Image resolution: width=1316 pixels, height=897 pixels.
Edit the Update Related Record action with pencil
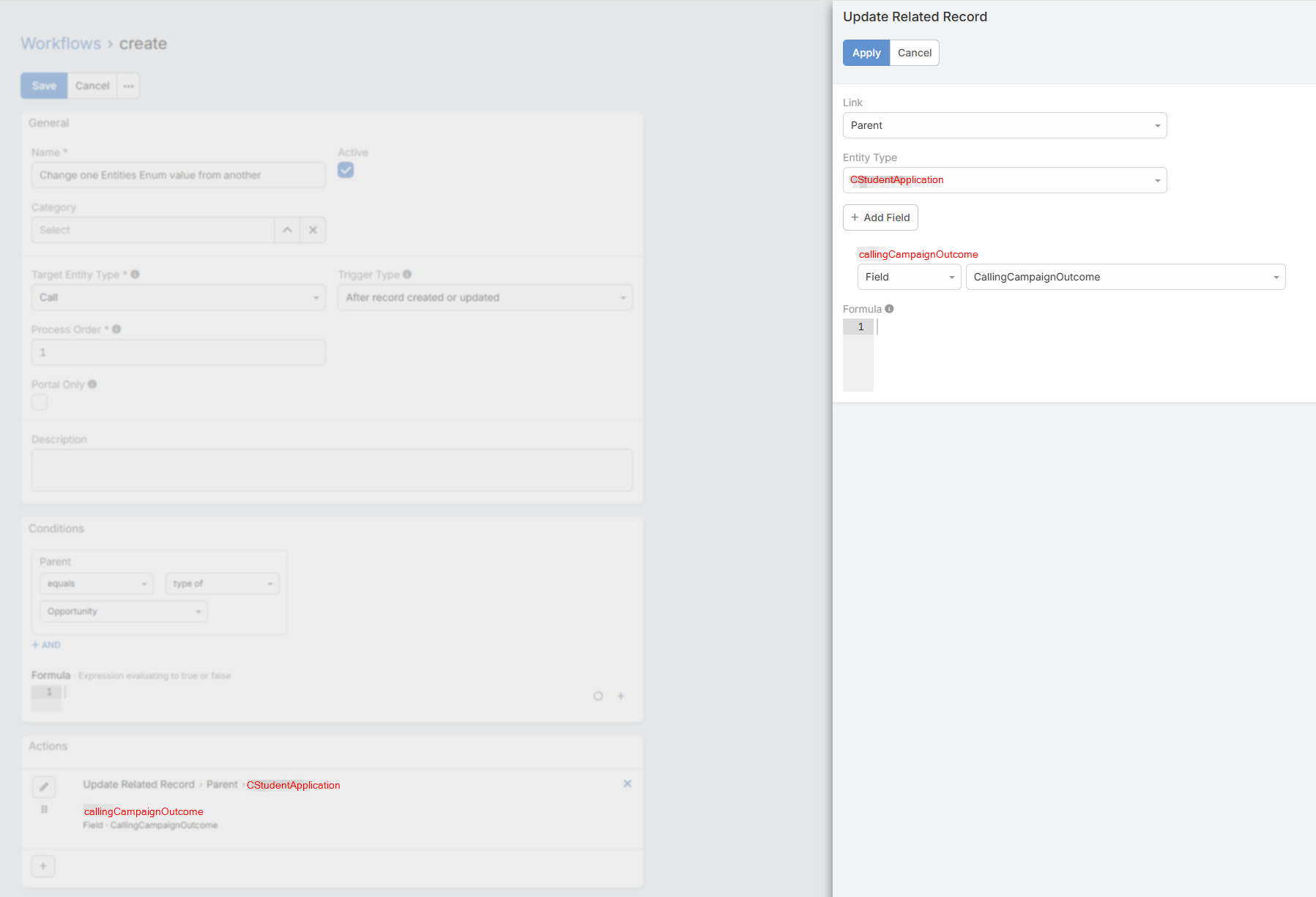point(44,787)
